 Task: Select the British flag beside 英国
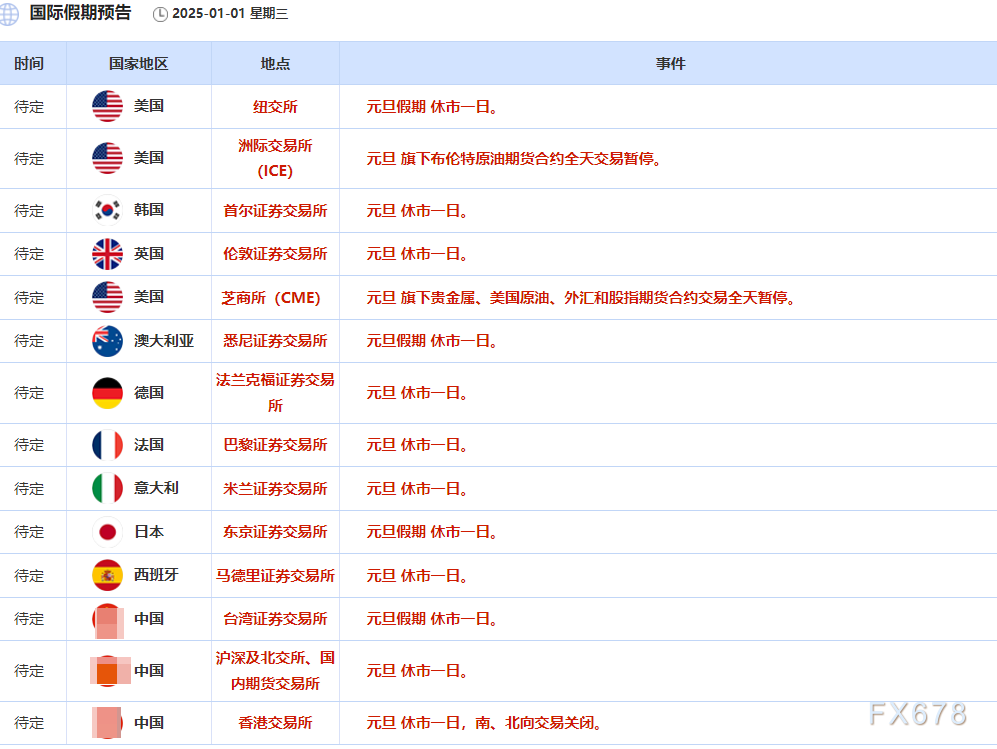click(x=107, y=254)
